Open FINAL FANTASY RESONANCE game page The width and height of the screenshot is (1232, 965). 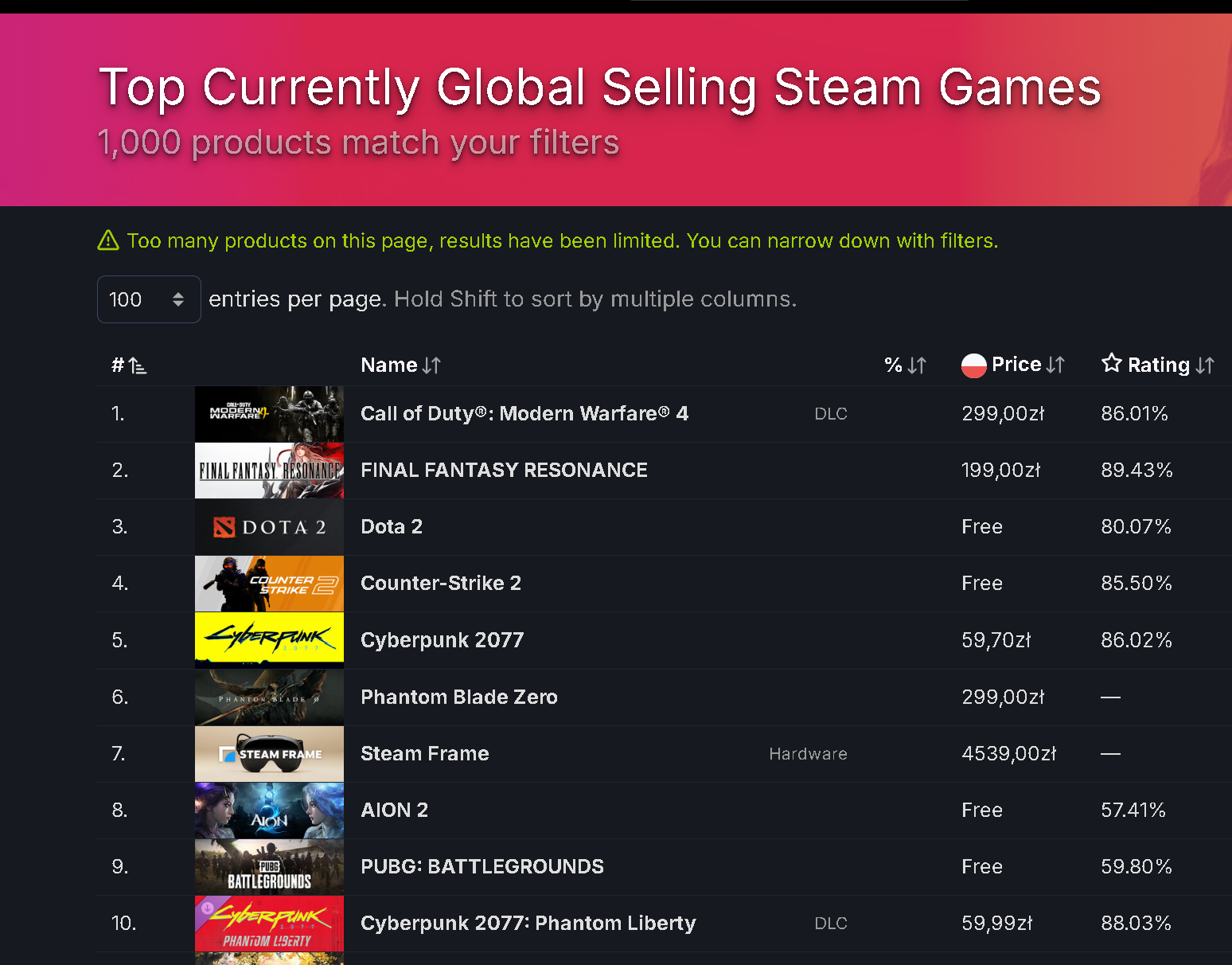coord(504,471)
